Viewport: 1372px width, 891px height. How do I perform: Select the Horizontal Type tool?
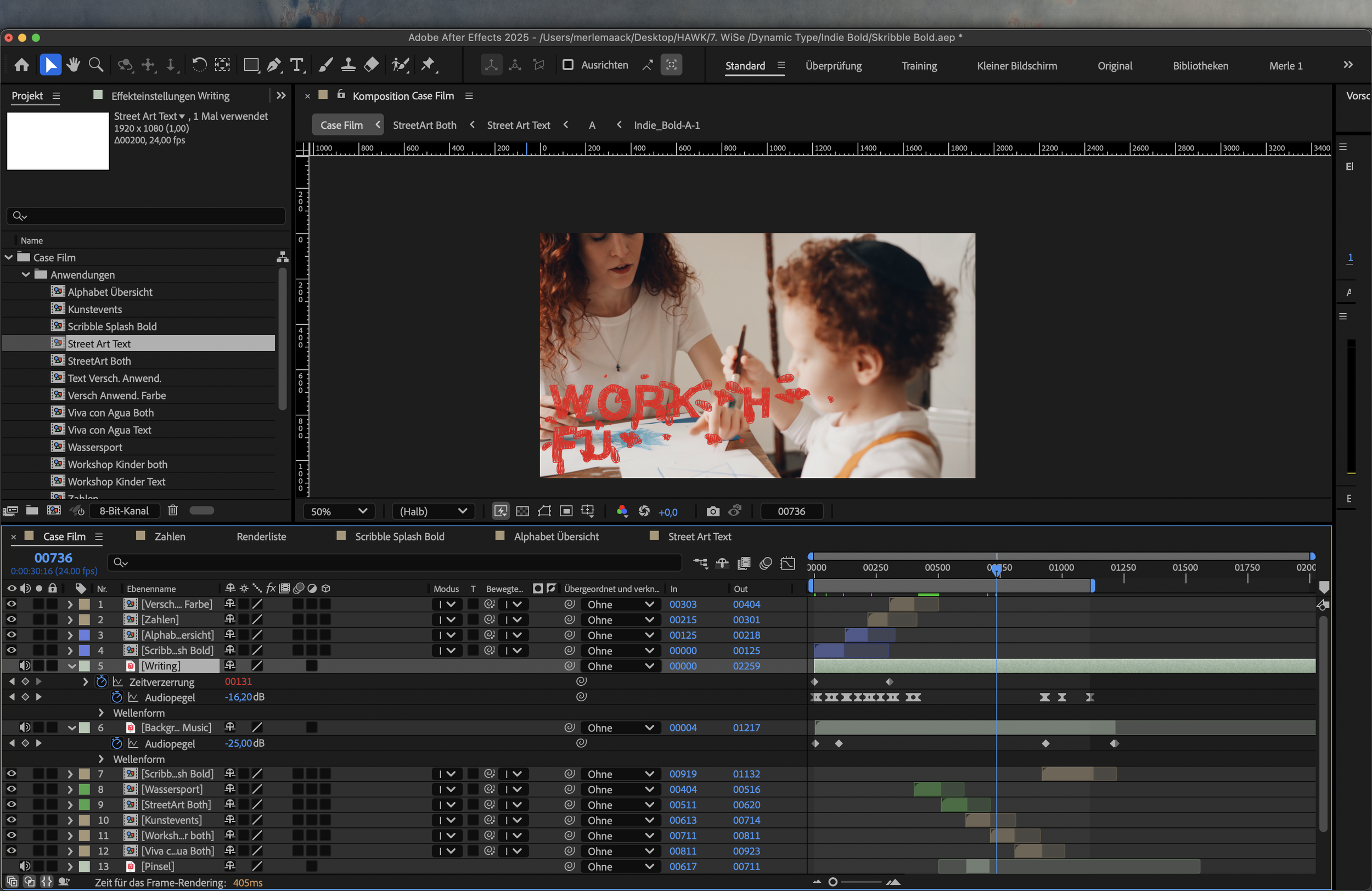point(297,65)
